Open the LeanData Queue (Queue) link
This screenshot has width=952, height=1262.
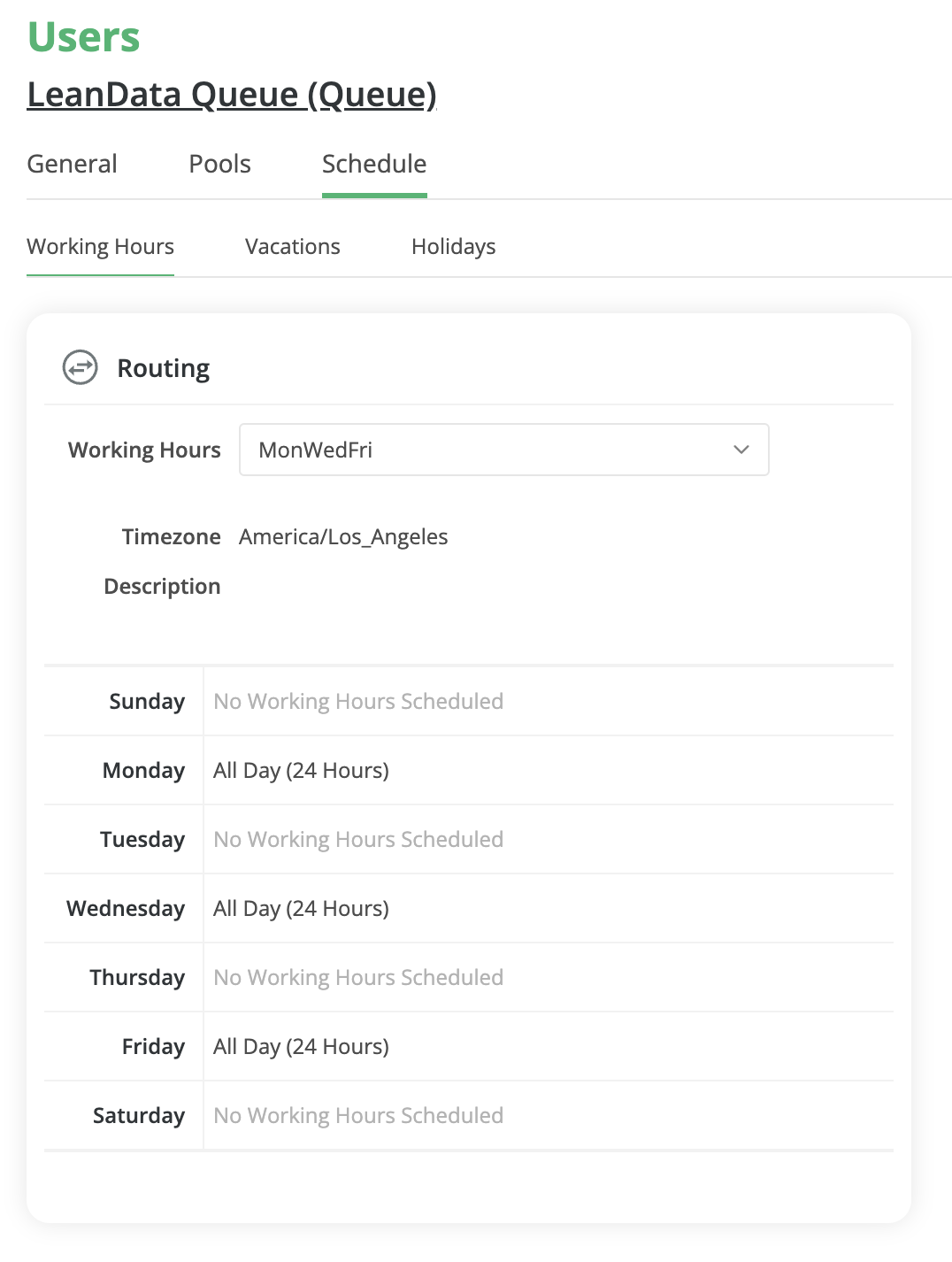231,94
